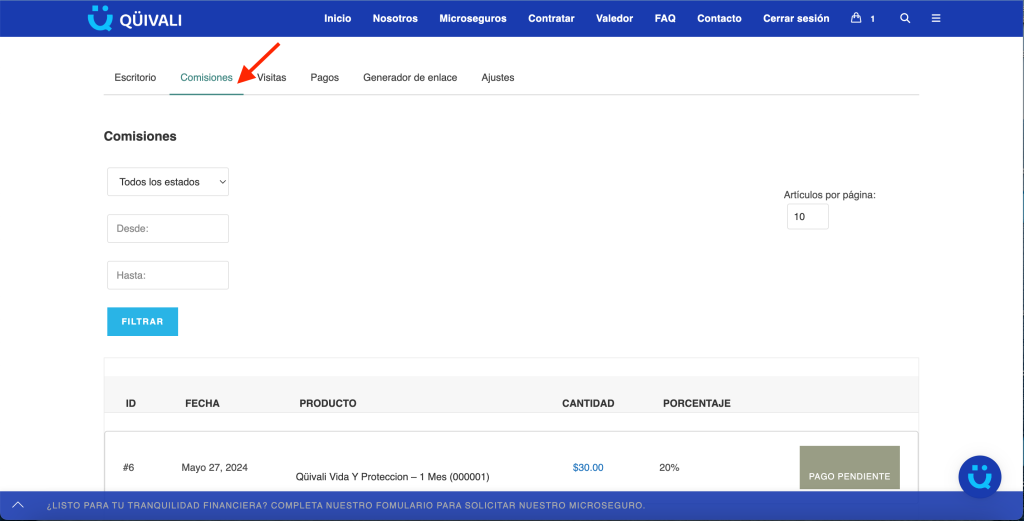The width and height of the screenshot is (1024, 521).
Task: Open Microseguros in the top navigation
Action: click(x=473, y=18)
